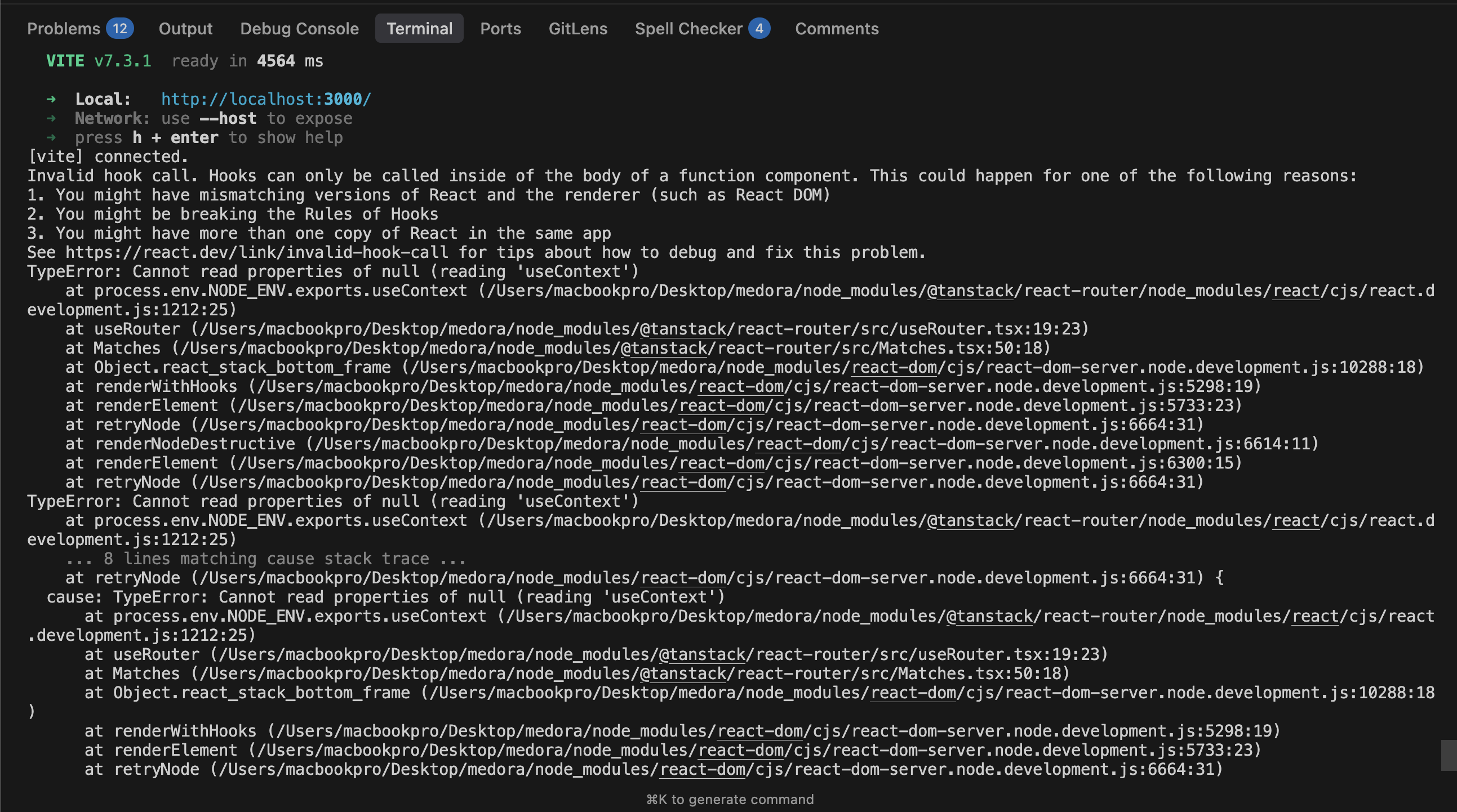Open the Ports tab

[500, 28]
